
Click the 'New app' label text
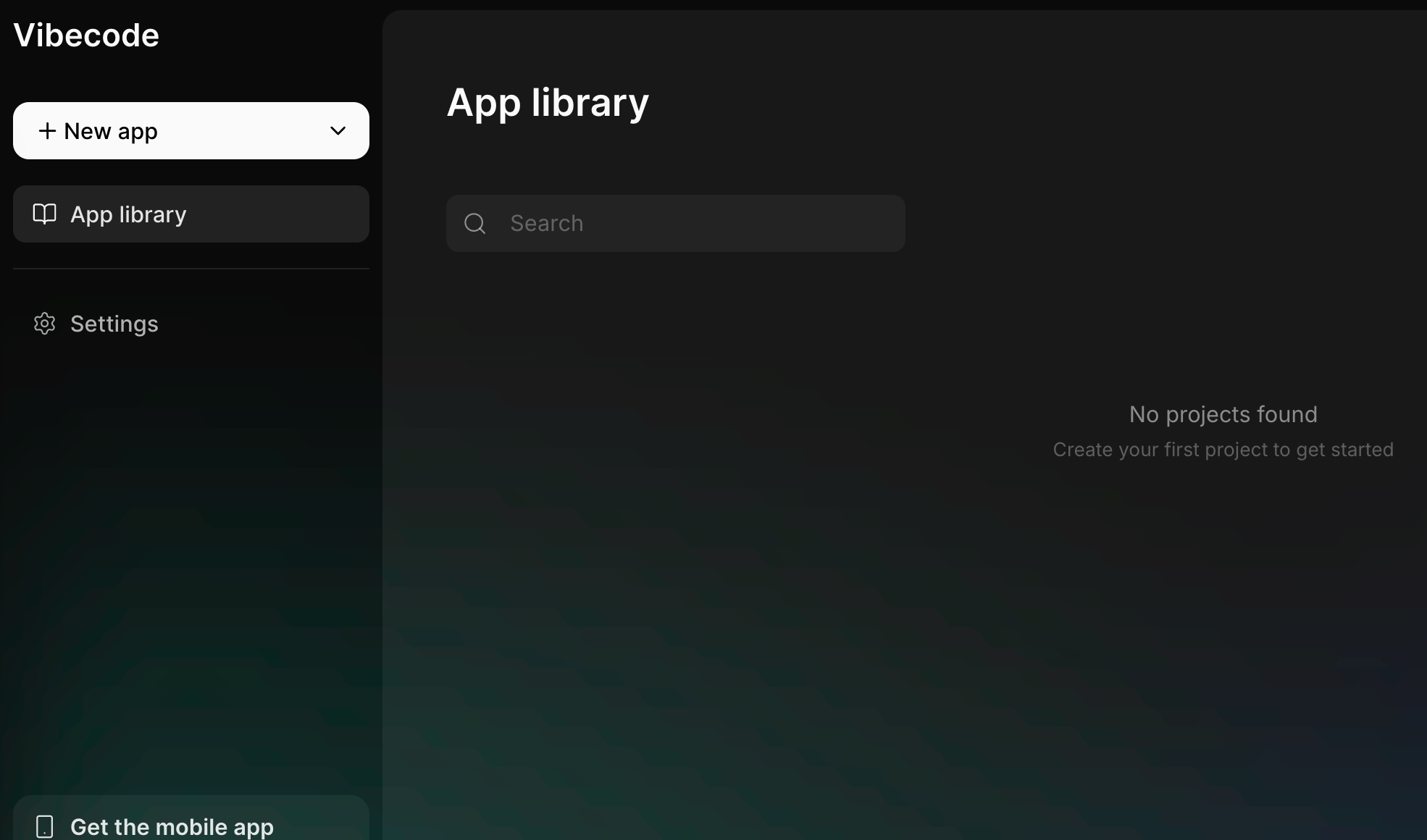tap(111, 131)
